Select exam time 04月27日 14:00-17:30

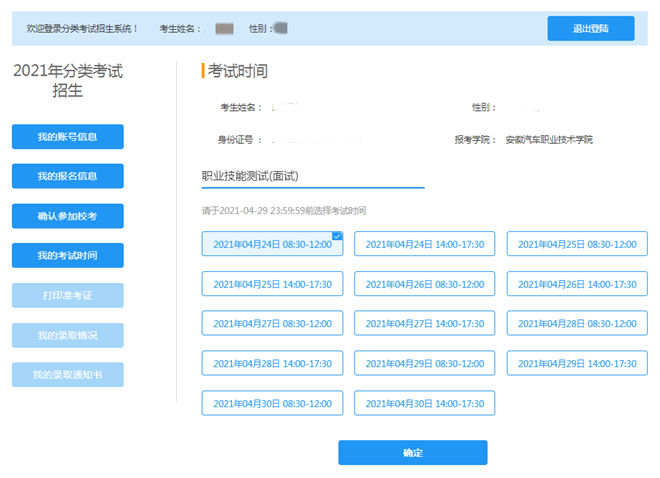coord(424,324)
